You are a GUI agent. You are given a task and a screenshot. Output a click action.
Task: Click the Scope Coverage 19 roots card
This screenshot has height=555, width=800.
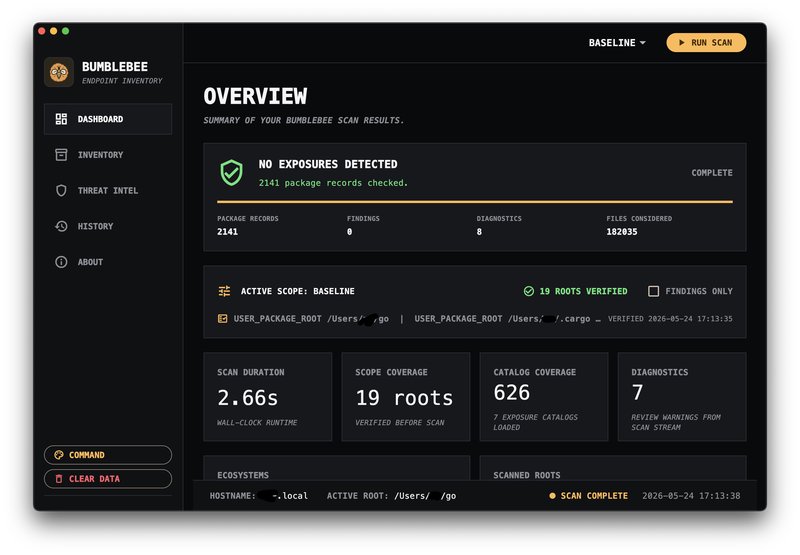(x=406, y=397)
